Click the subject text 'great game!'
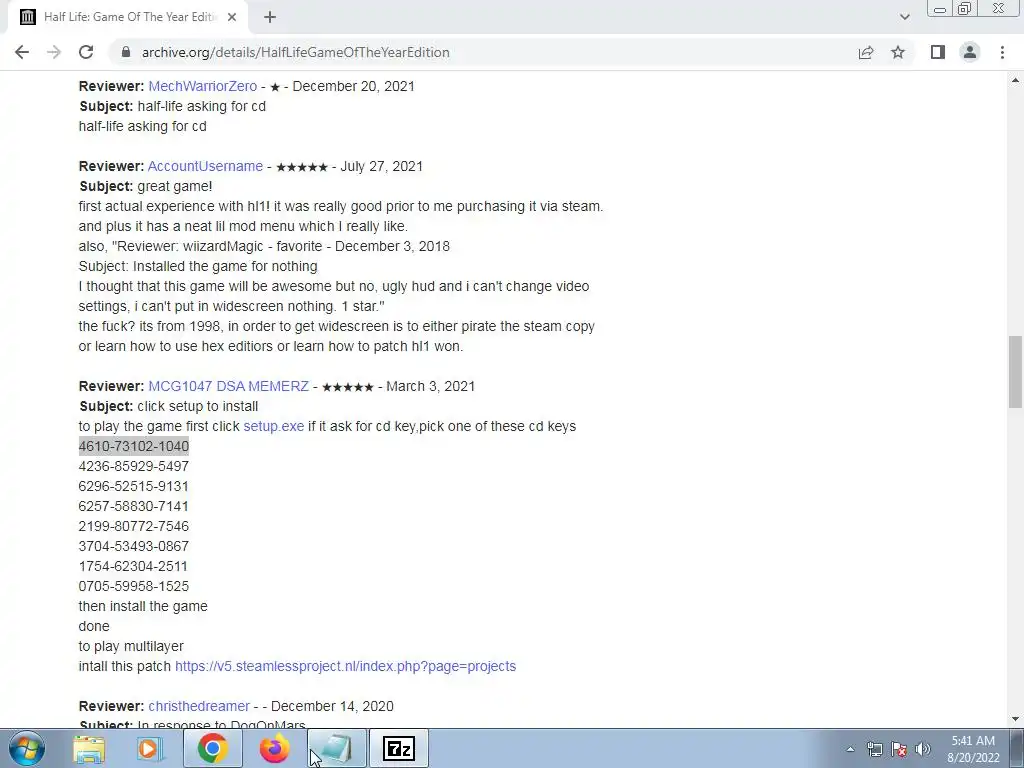Viewport: 1024px width, 768px height. coord(175,187)
